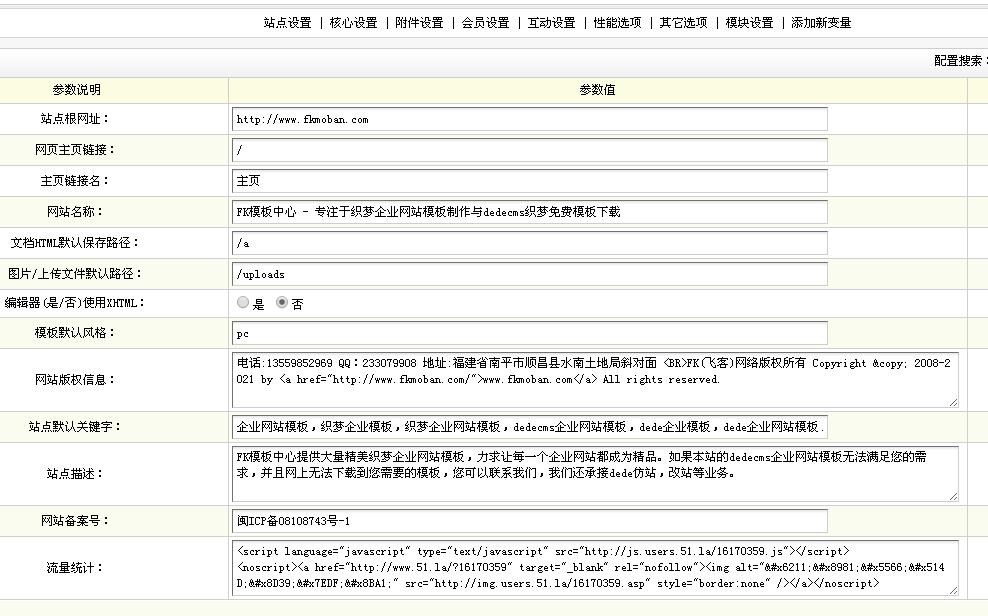Edit the 主页链接名 field
The image size is (988, 616).
pos(529,181)
